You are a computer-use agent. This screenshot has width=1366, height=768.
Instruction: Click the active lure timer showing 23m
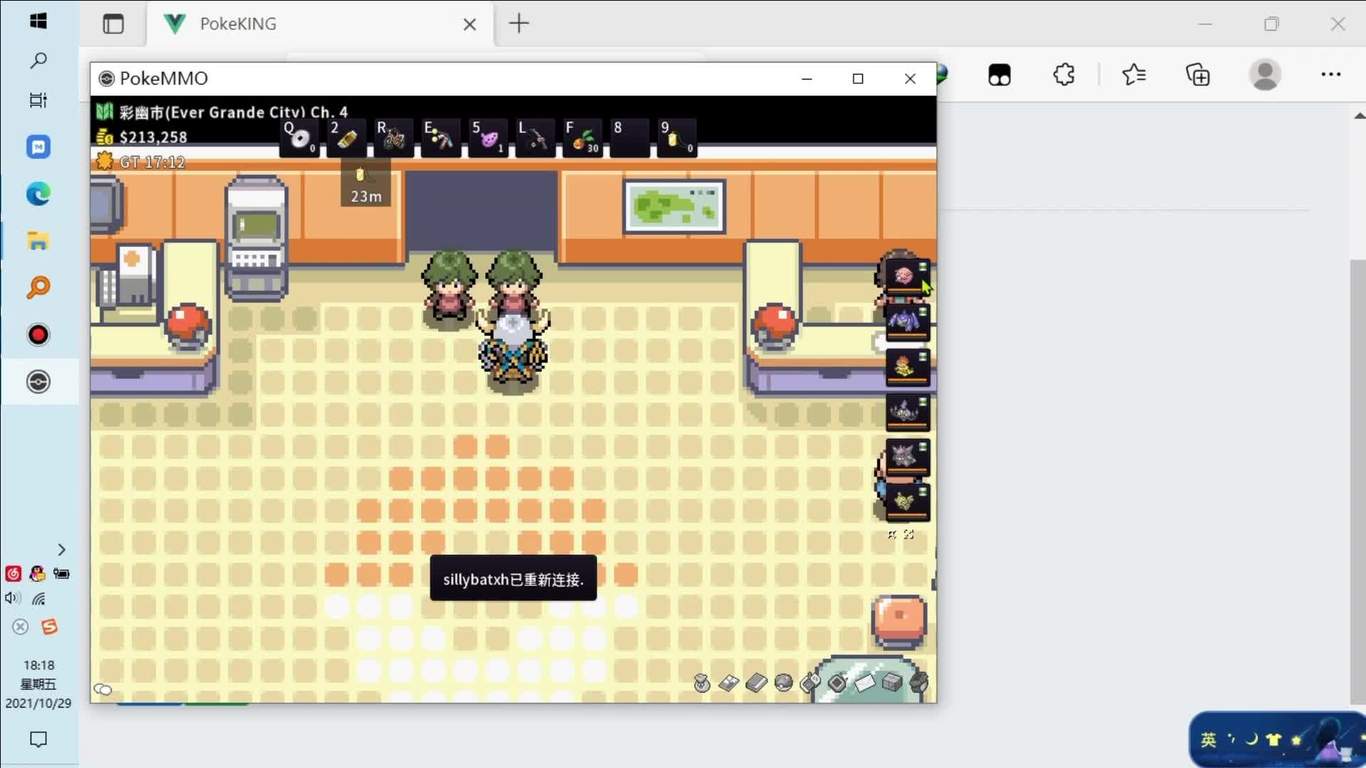coord(365,185)
